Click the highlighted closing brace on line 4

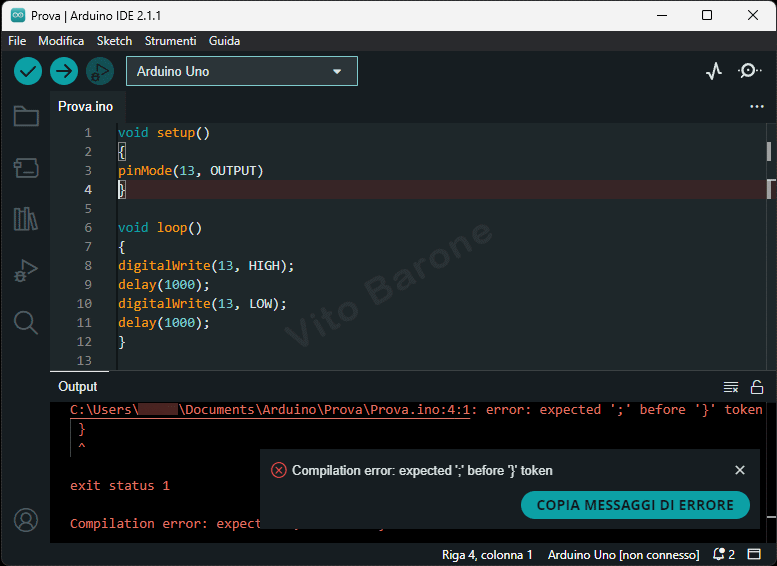pos(122,189)
